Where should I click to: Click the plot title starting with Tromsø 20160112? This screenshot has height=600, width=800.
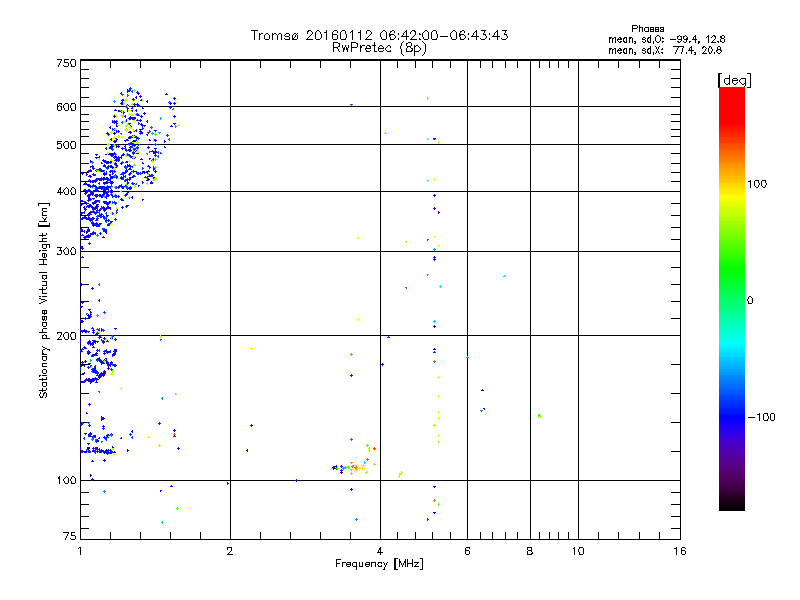pos(380,35)
